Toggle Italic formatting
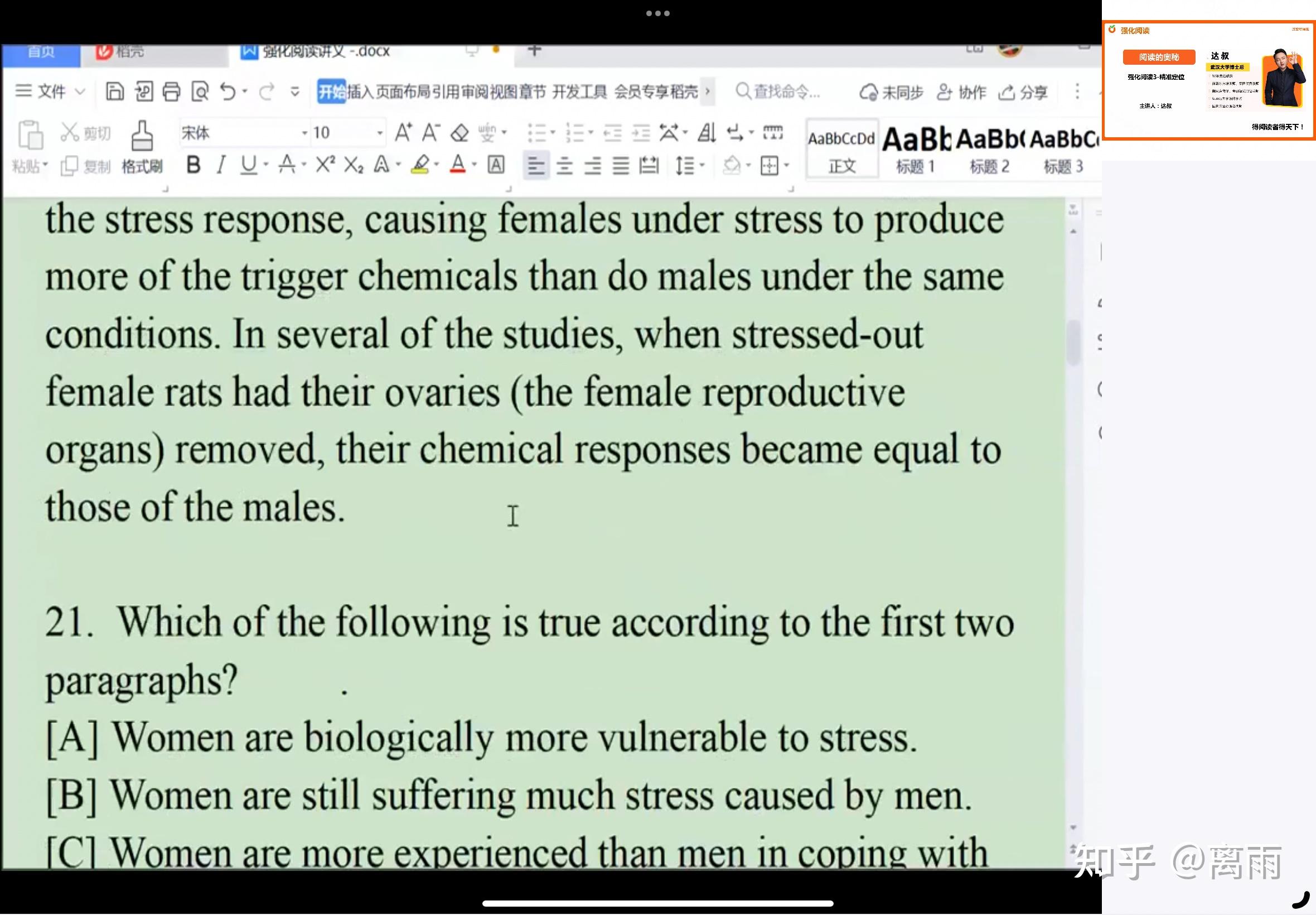 point(221,165)
